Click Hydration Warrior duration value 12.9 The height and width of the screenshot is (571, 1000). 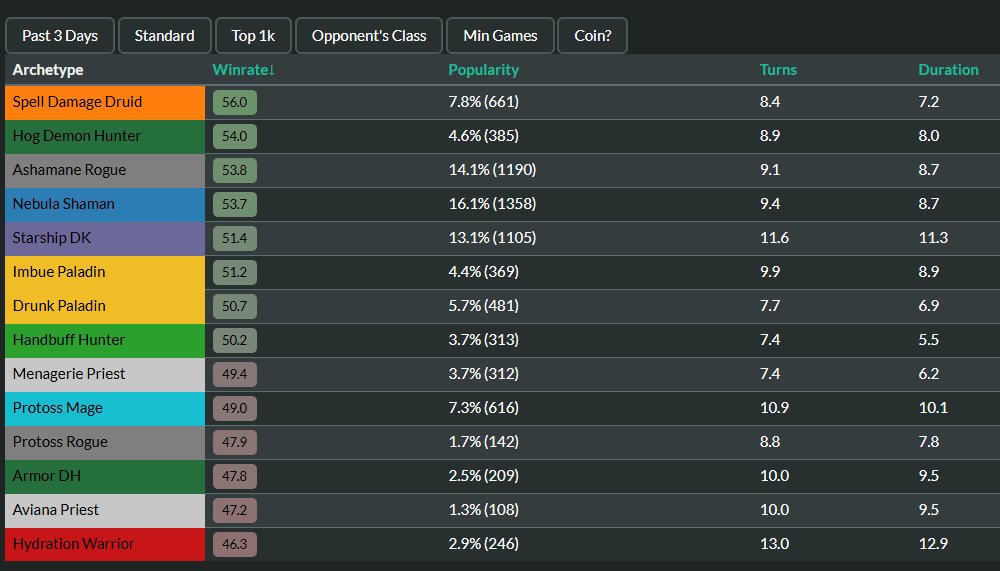coord(933,544)
